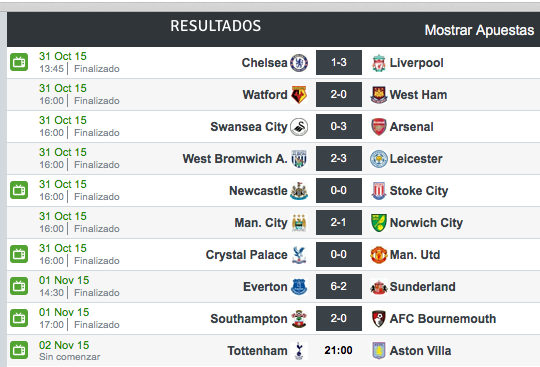Click the Norwich City badge
The image size is (540, 367).
point(379,223)
